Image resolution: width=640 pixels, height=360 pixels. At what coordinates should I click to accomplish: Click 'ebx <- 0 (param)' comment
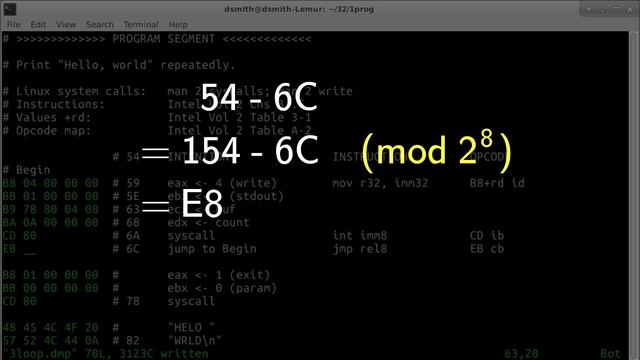222,288
